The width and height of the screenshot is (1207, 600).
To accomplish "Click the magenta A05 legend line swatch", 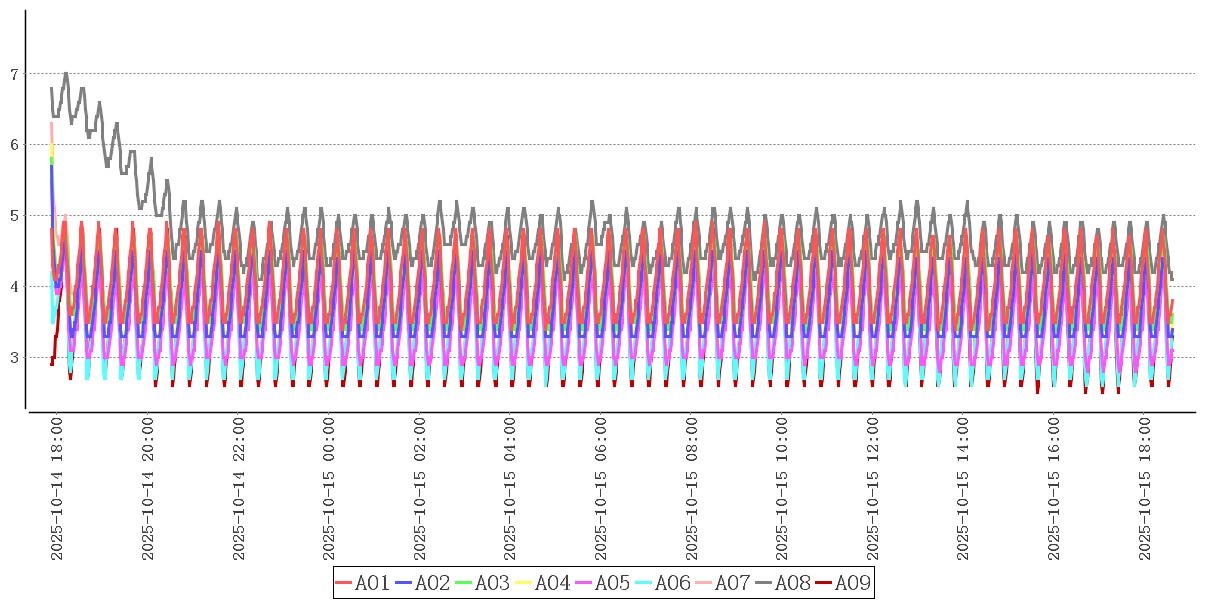I will pyautogui.click(x=584, y=583).
